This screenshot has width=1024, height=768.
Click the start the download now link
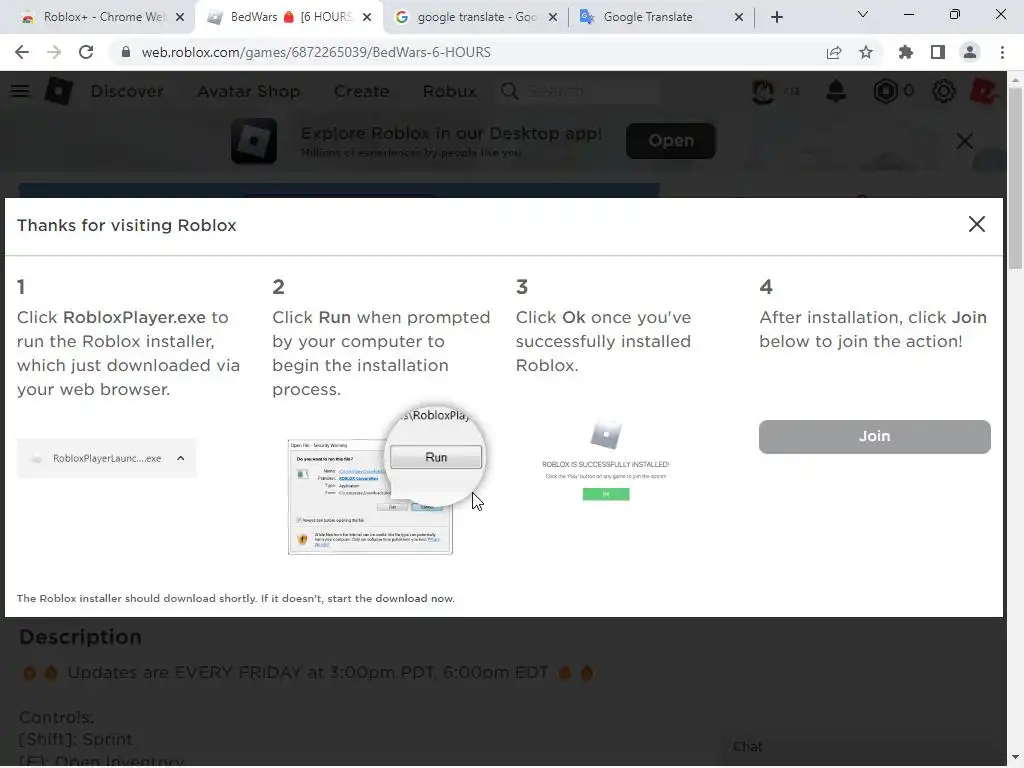(391, 599)
